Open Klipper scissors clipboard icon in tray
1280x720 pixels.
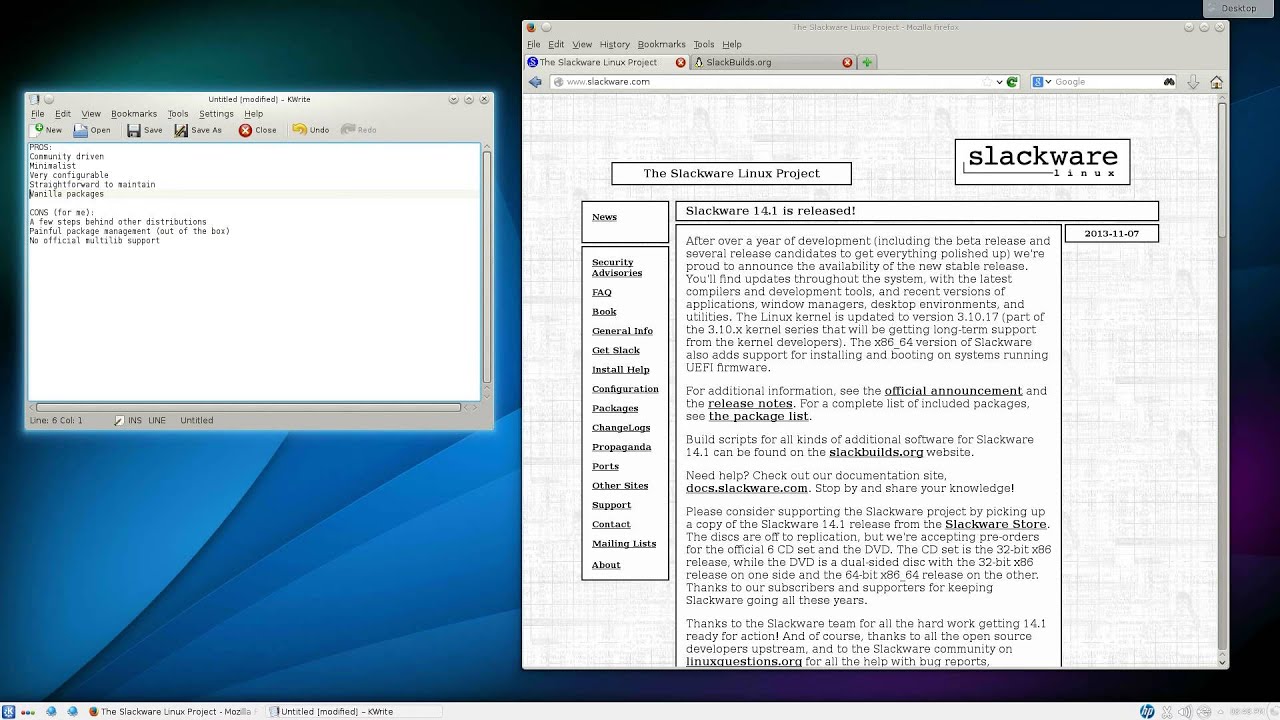pyautogui.click(x=1166, y=711)
